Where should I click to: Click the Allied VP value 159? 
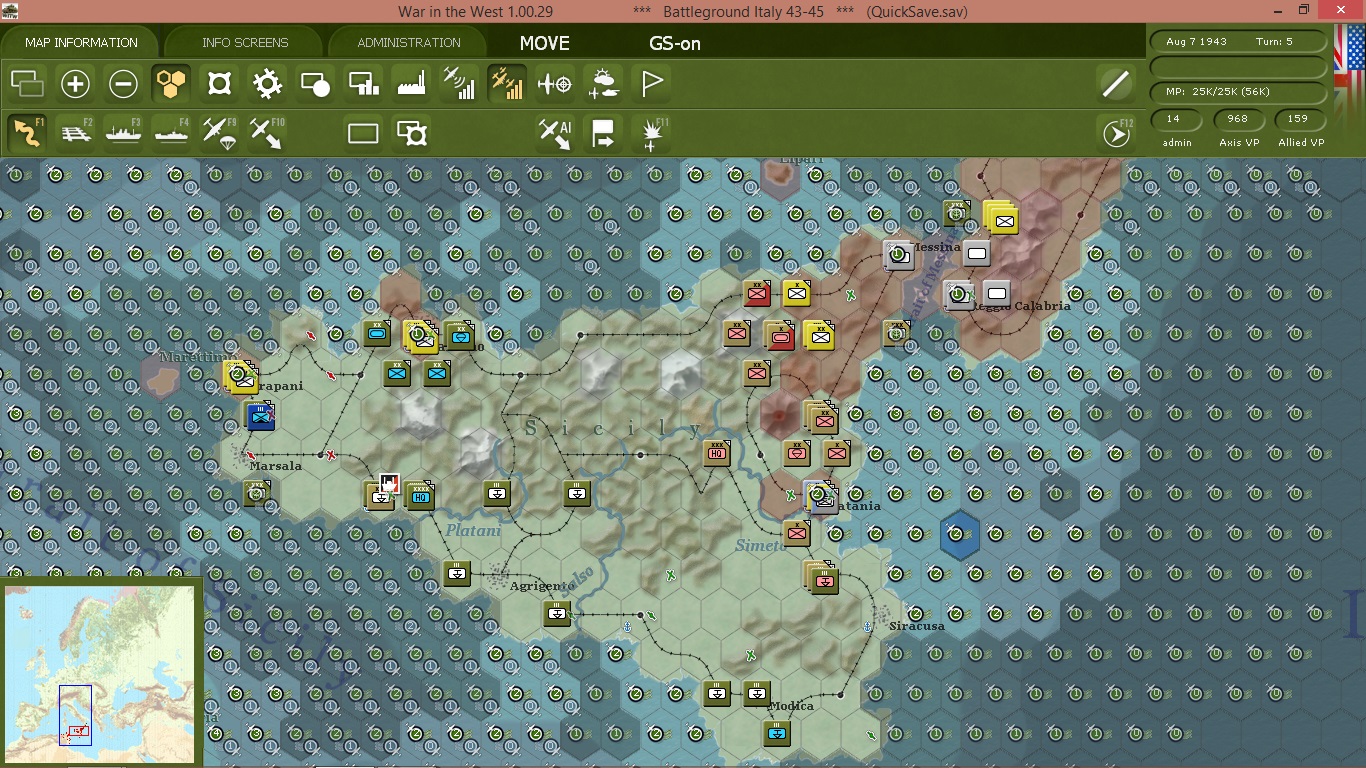[x=1299, y=119]
